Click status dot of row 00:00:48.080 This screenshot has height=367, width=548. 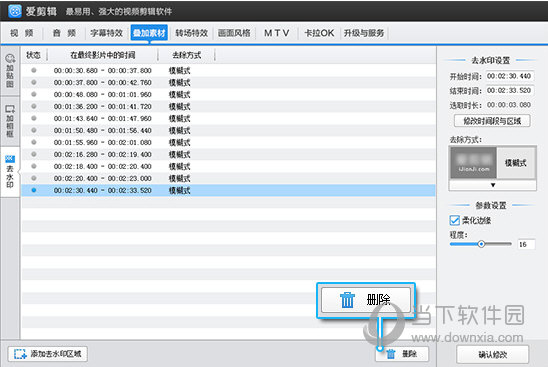coord(34,94)
